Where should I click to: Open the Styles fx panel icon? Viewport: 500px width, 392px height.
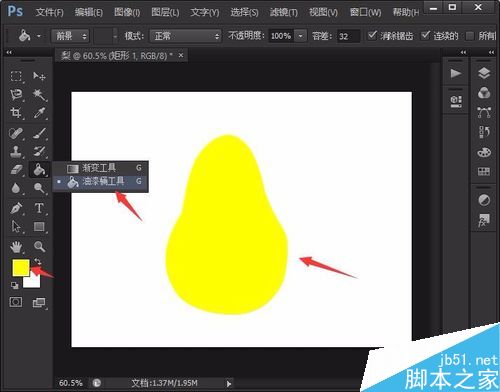[484, 220]
